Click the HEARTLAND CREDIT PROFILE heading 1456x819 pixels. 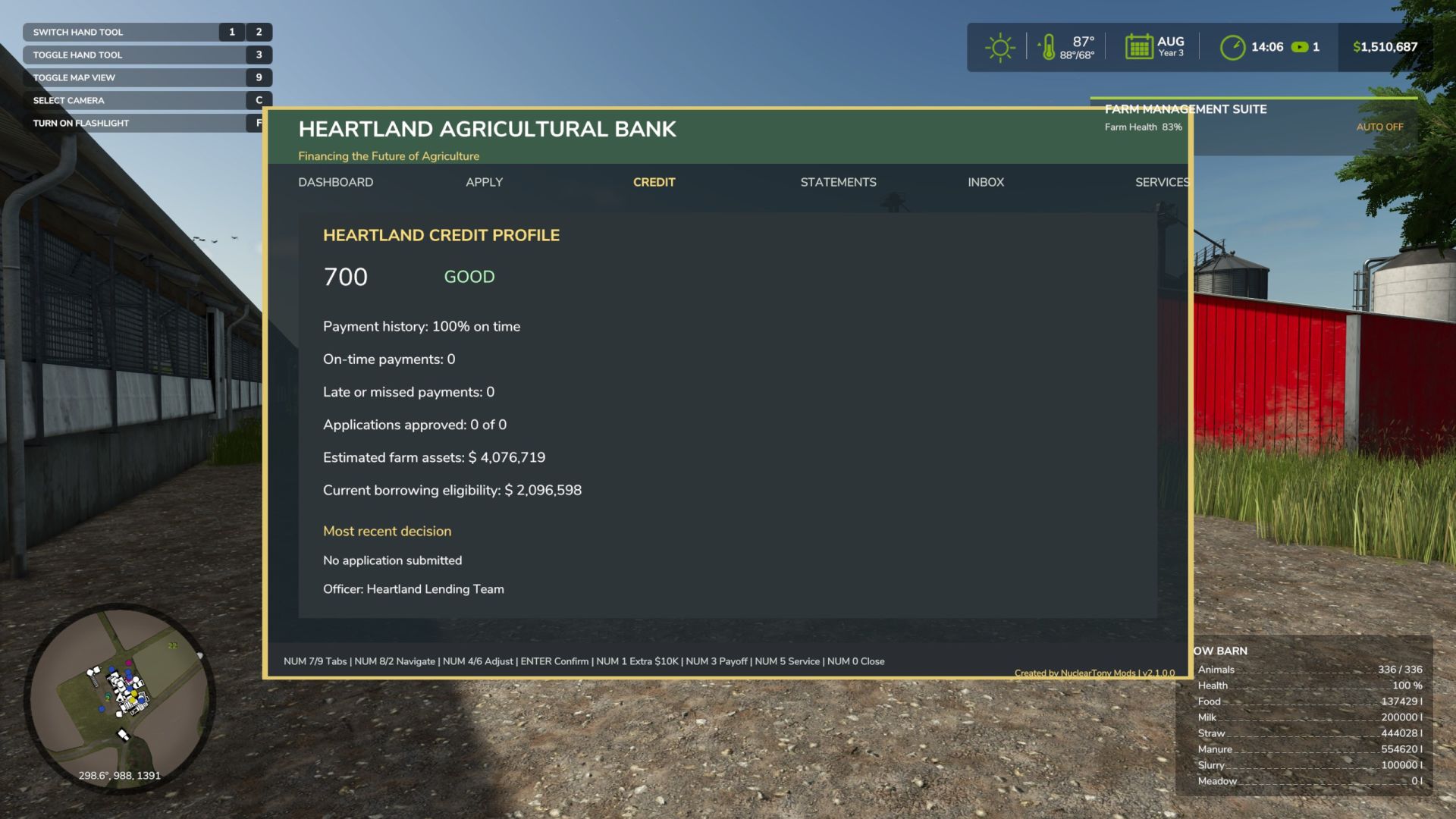441,235
